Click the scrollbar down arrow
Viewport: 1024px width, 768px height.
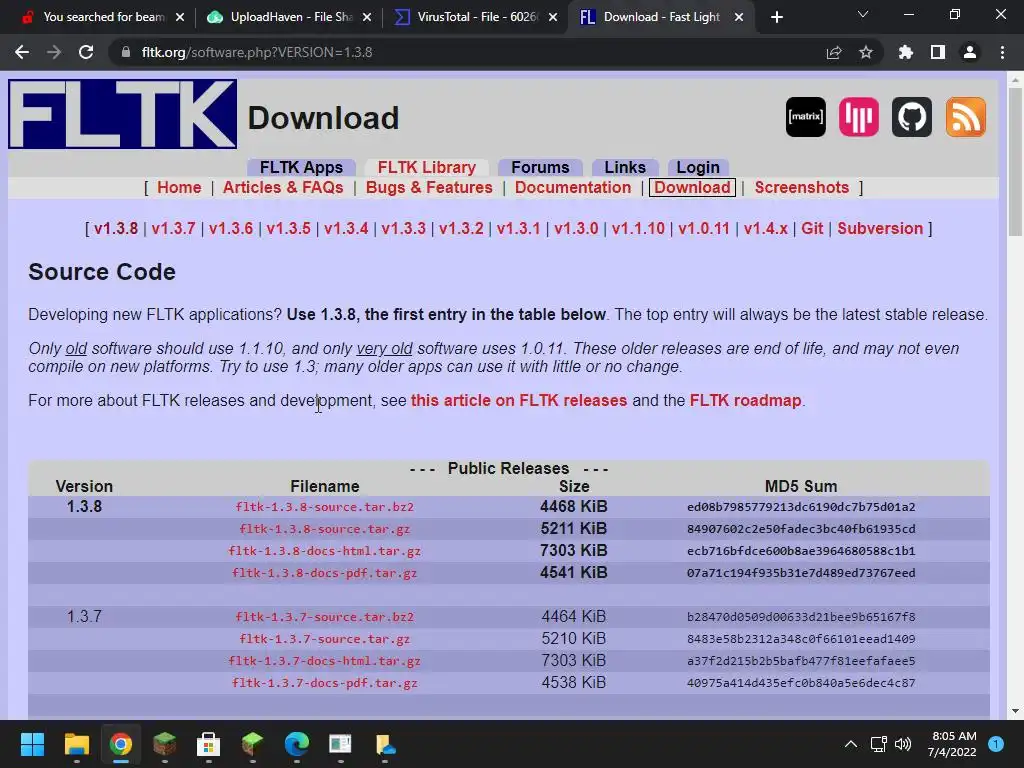pos(1014,711)
